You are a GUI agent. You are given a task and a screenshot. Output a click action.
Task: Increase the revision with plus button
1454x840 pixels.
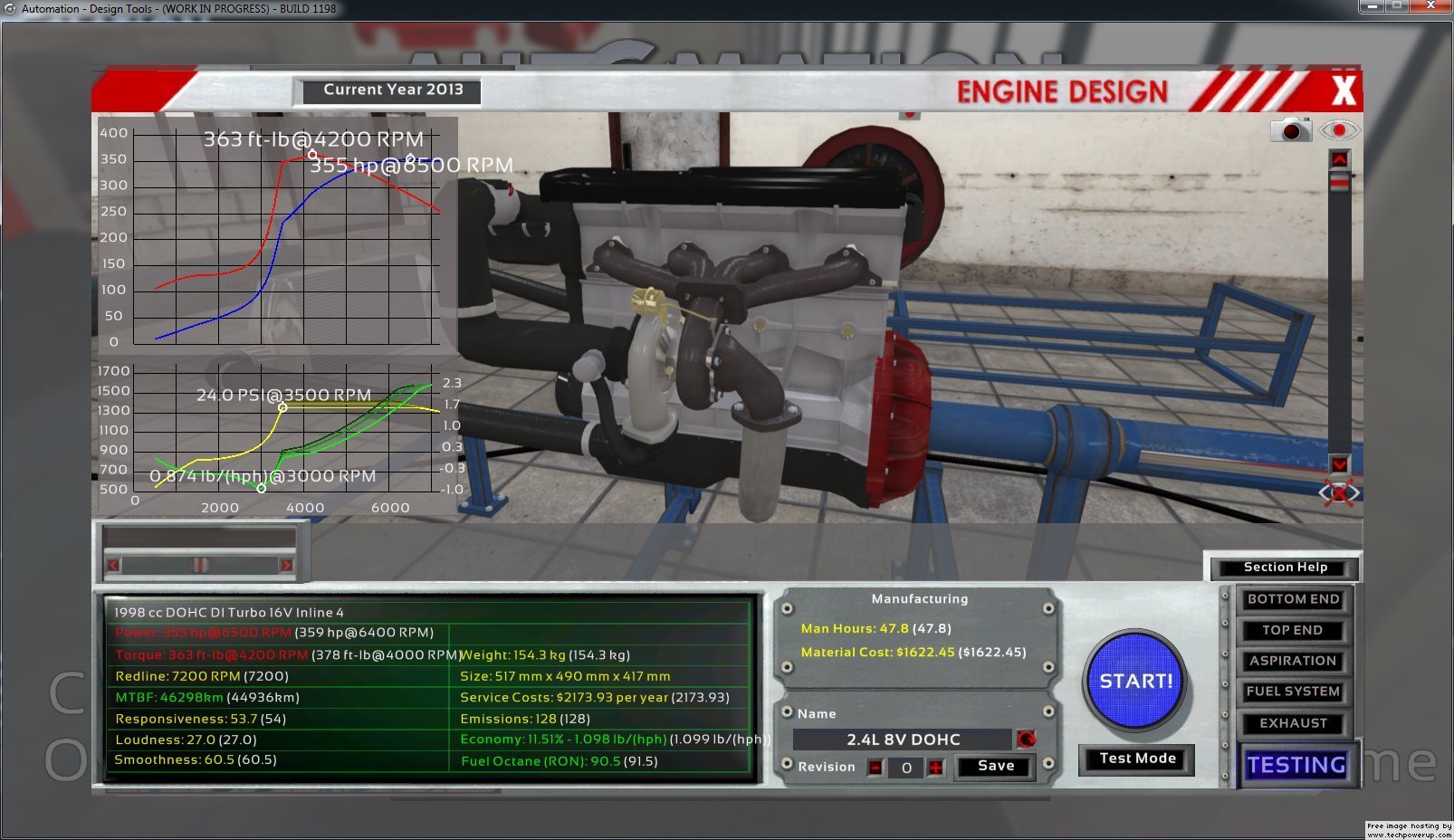coord(936,768)
